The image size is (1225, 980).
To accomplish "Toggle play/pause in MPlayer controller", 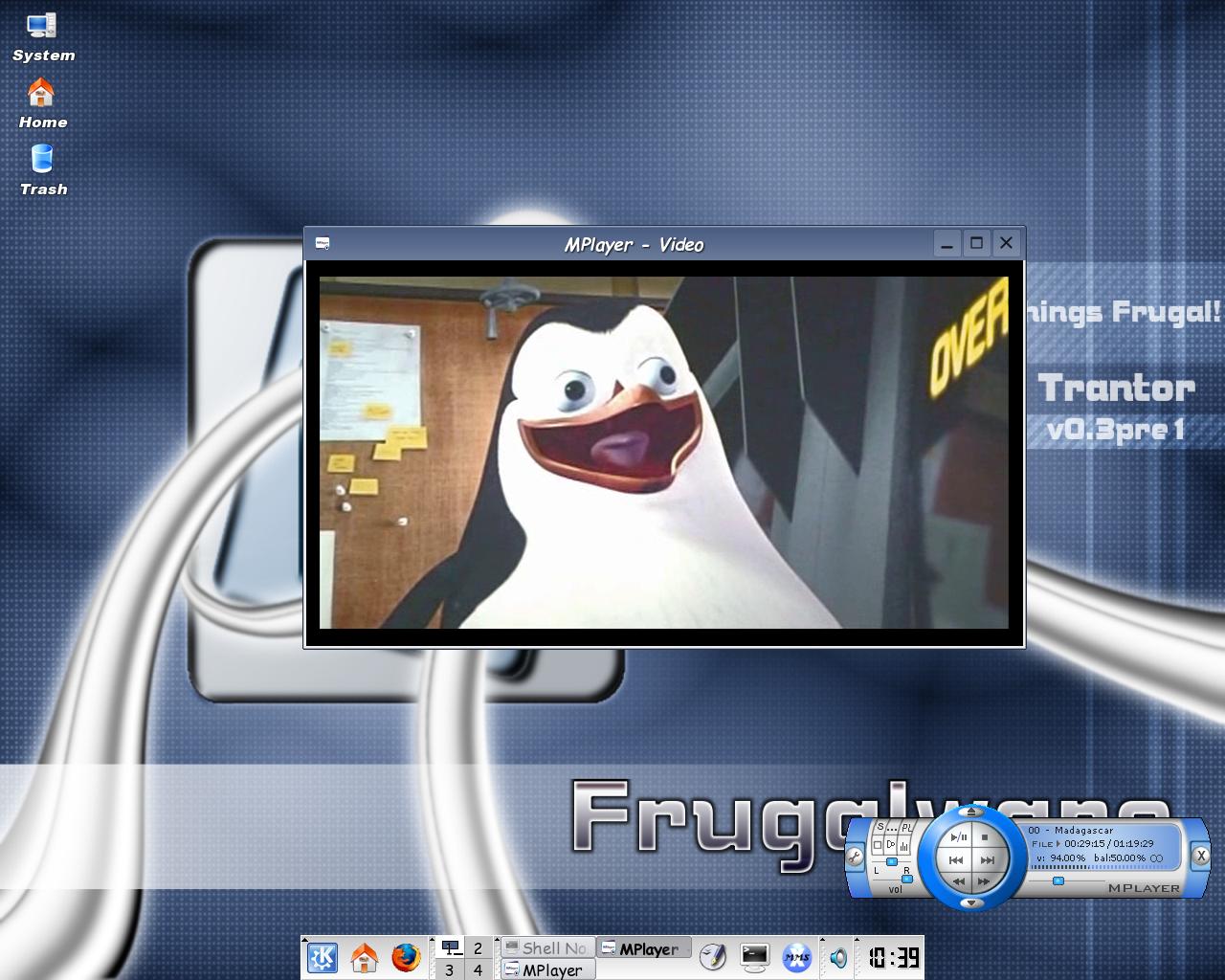I will point(959,837).
